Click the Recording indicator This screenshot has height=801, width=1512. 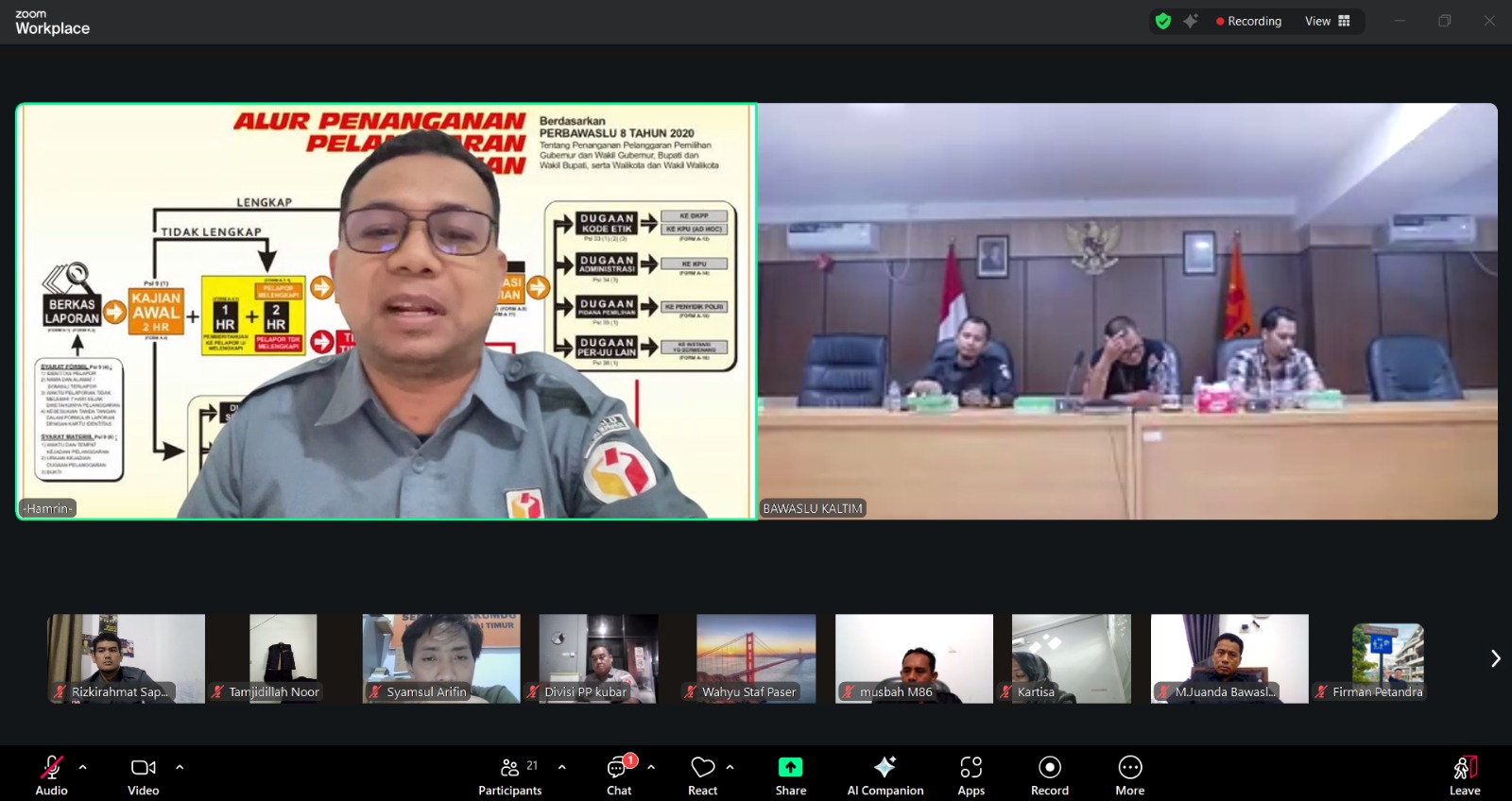click(x=1249, y=21)
